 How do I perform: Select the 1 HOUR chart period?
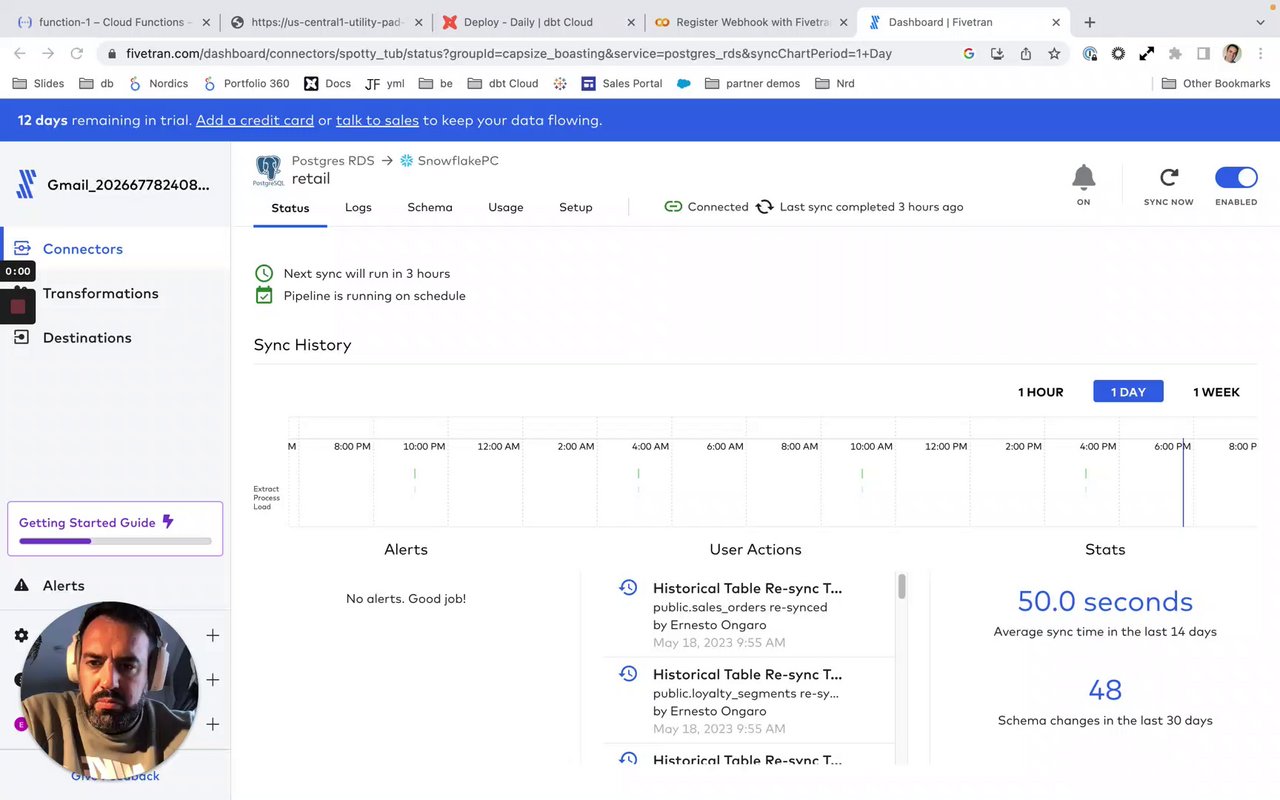point(1041,392)
